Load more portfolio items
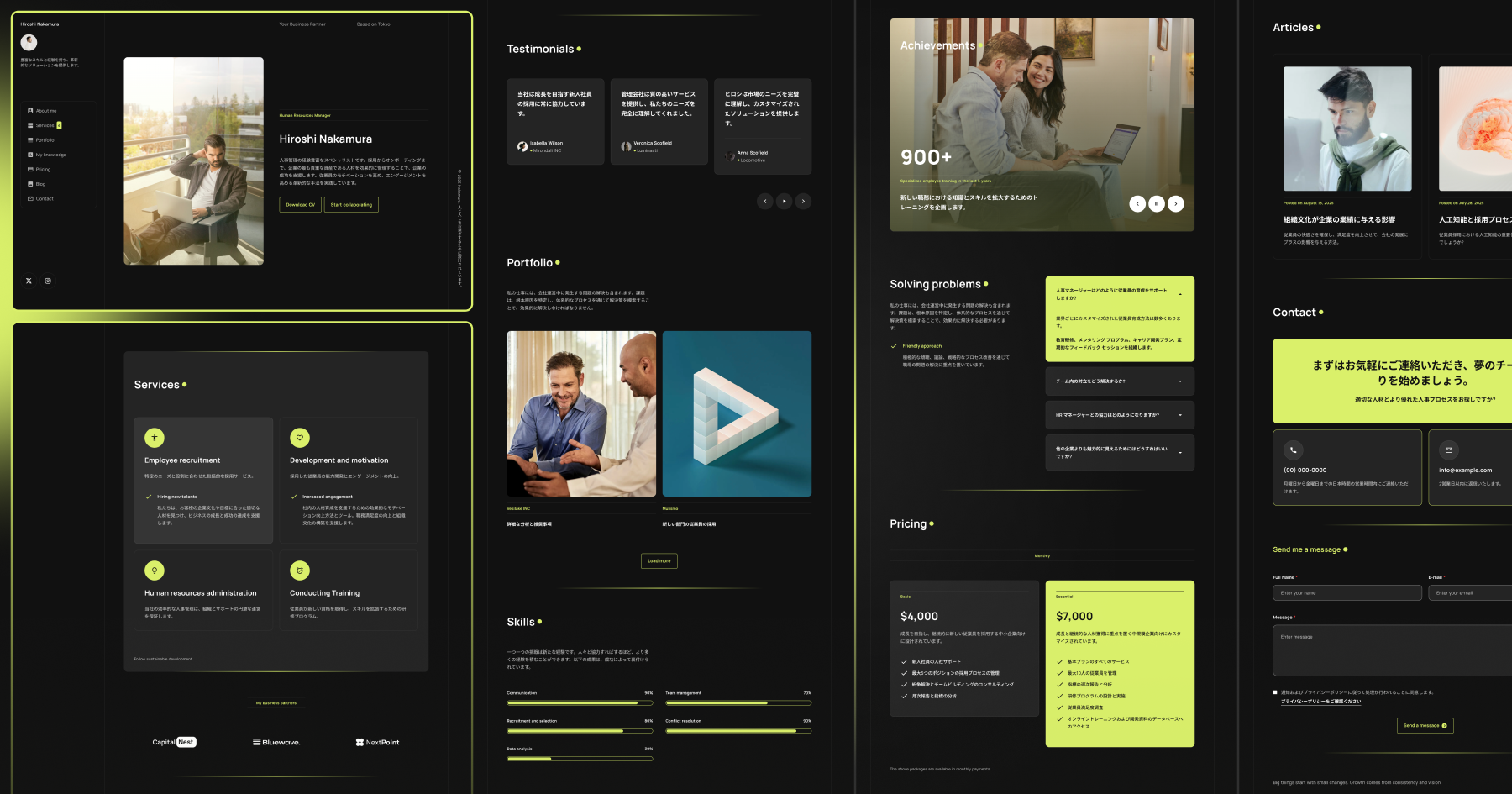This screenshot has width=1512, height=794. [659, 561]
